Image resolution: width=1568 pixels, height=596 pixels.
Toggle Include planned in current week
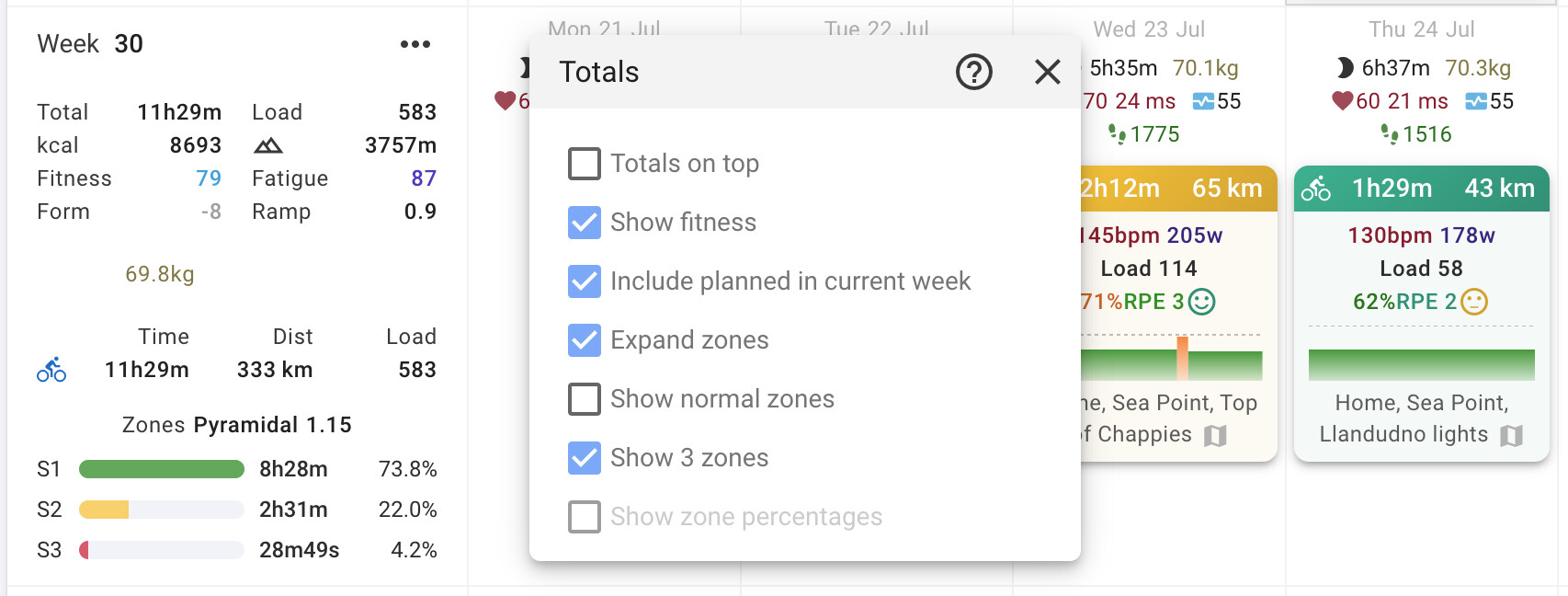point(585,281)
